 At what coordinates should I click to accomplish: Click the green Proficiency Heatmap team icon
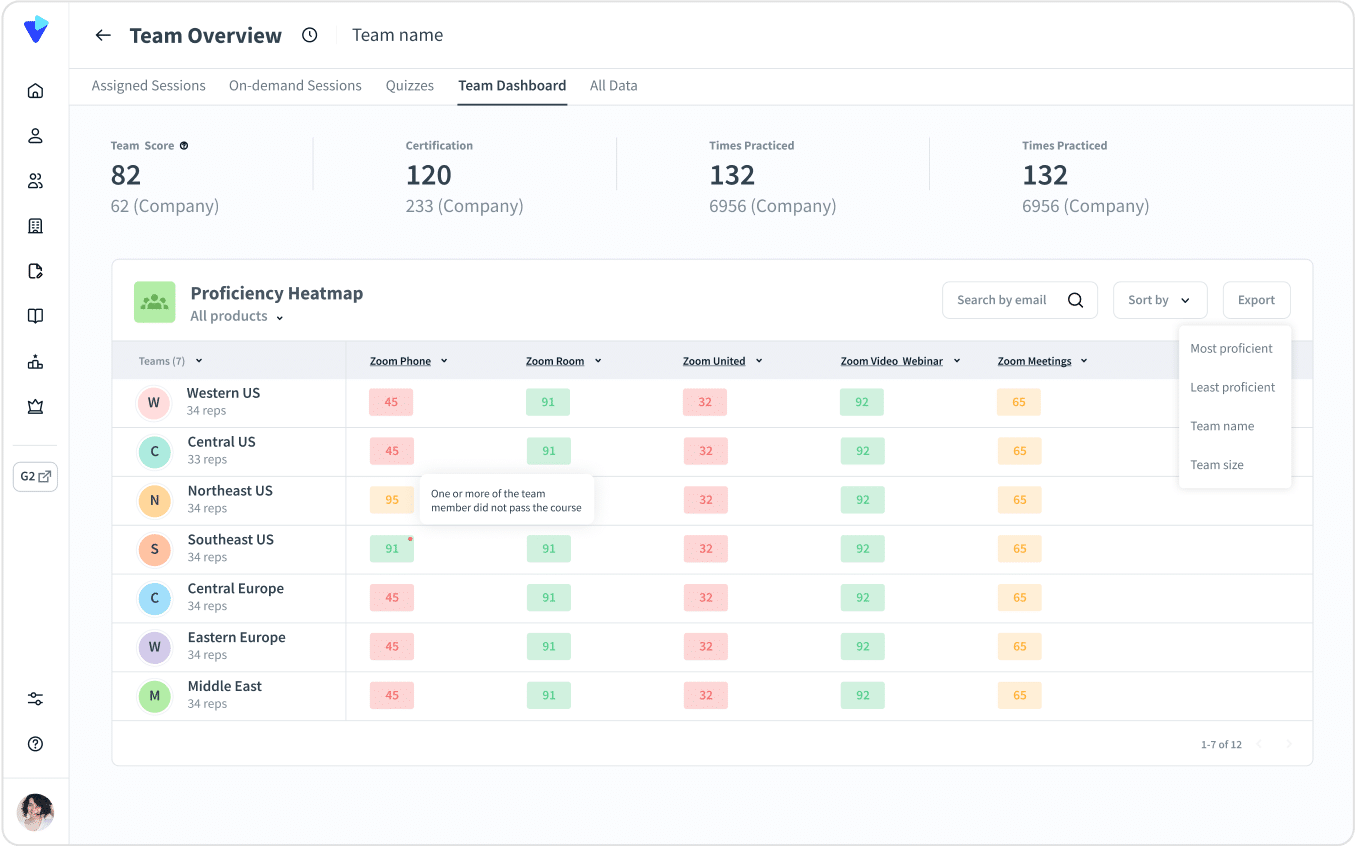coord(155,302)
